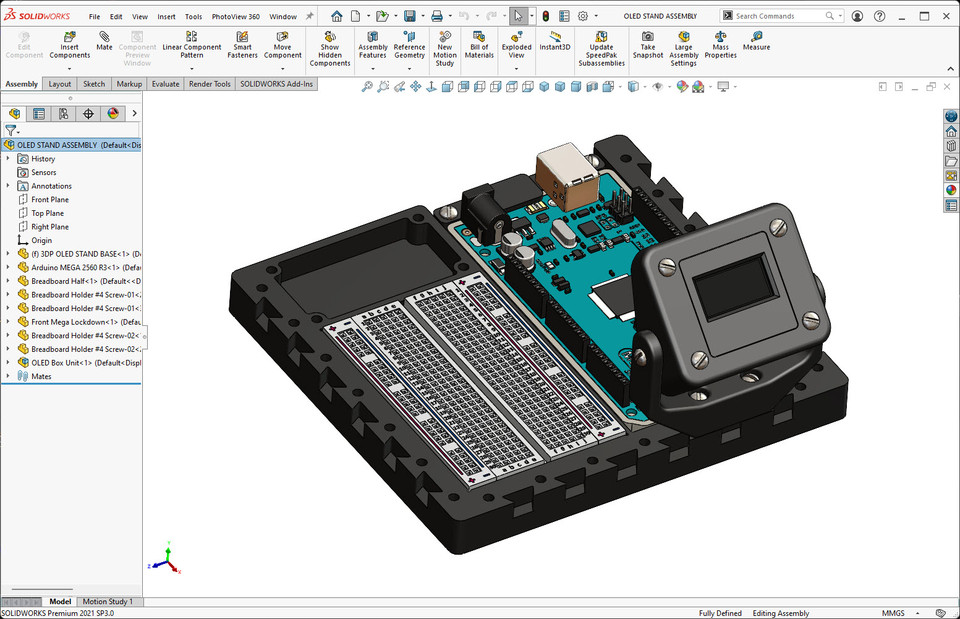Open the Mass Properties tool
Image resolution: width=960 pixels, height=619 pixels.
[x=722, y=45]
